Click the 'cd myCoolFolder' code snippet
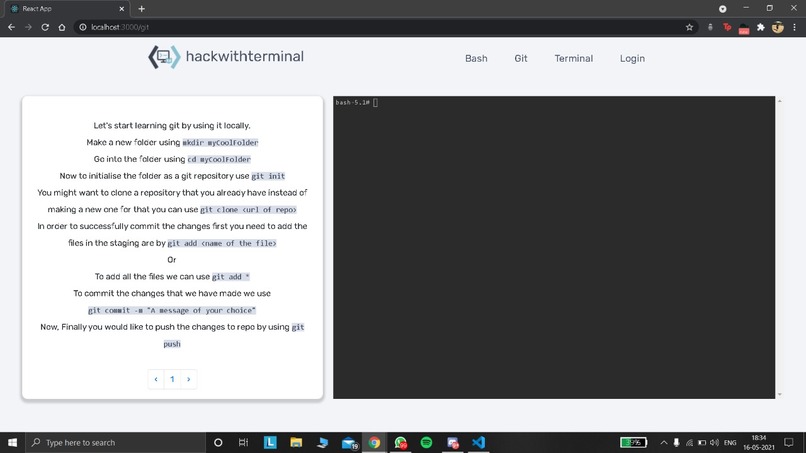806x453 pixels. click(219, 159)
